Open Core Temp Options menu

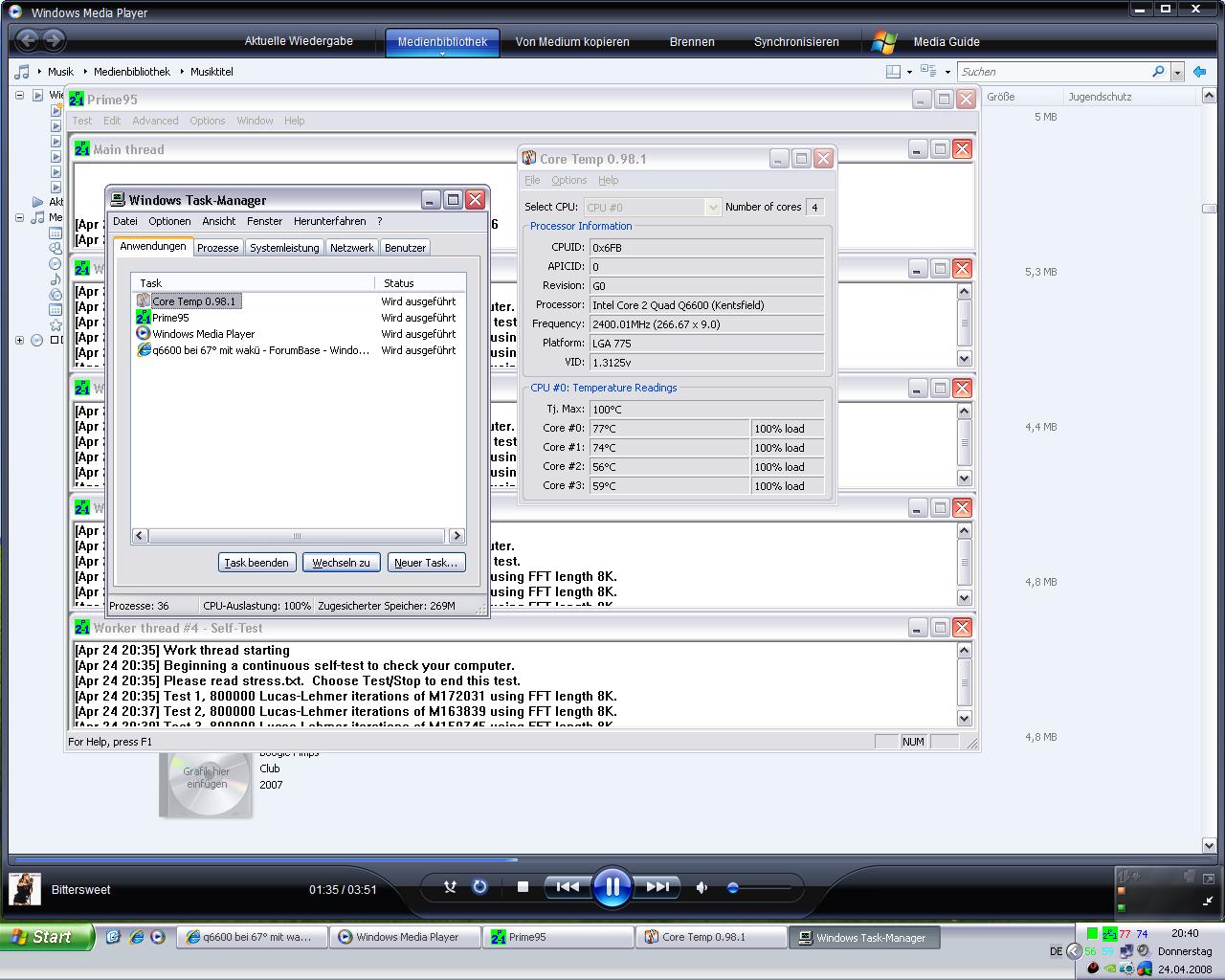pos(568,180)
